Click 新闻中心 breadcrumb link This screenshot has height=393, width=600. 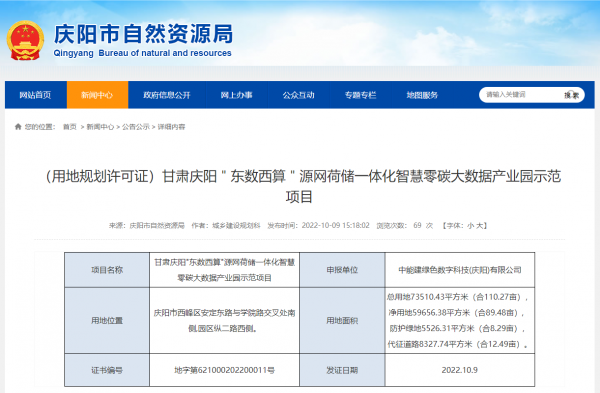tap(100, 127)
